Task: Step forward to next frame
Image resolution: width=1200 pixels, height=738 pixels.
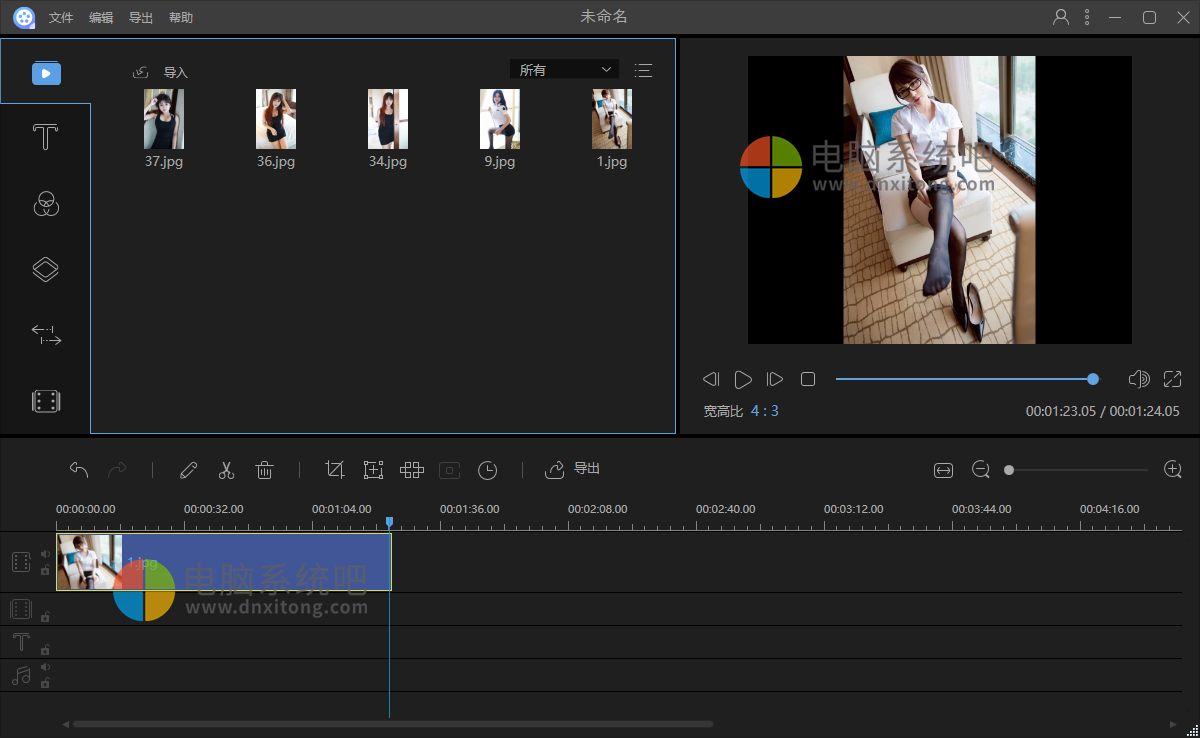Action: [x=775, y=379]
